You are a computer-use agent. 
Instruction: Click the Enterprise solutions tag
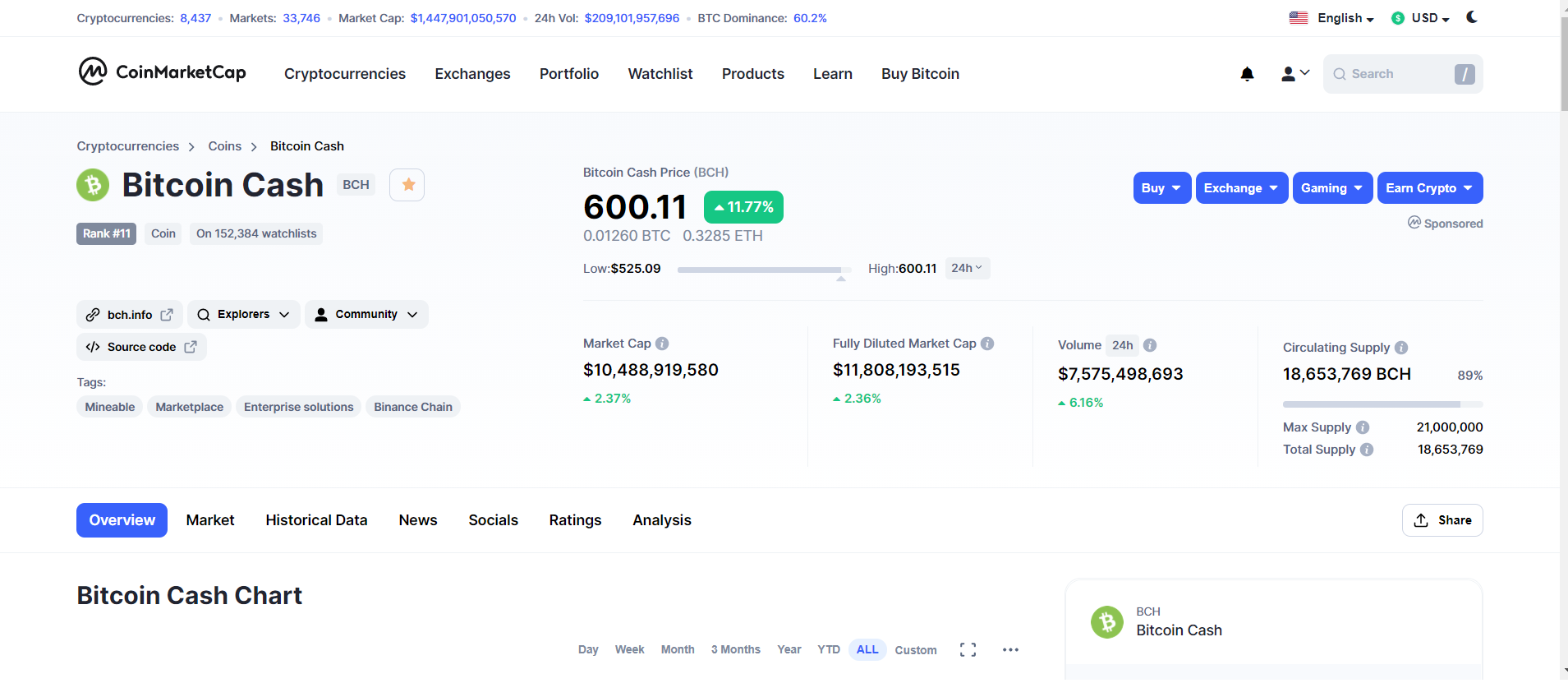(x=298, y=407)
